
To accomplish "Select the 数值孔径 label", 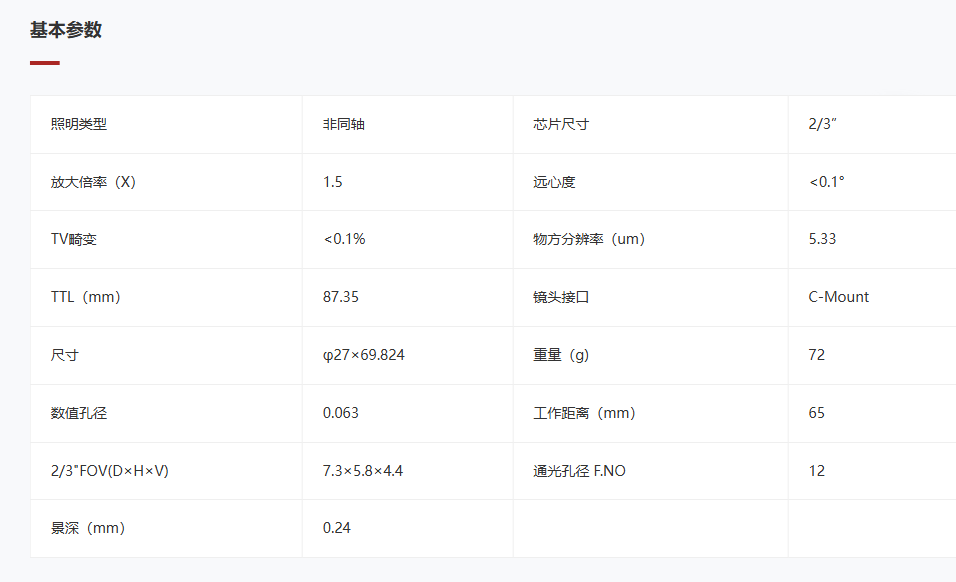I will (79, 413).
